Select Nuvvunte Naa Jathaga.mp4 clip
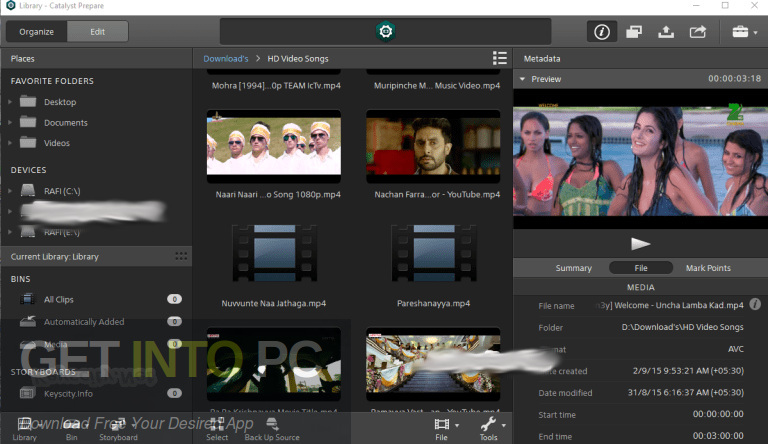Viewport: 768px width, 444px height. [274, 254]
